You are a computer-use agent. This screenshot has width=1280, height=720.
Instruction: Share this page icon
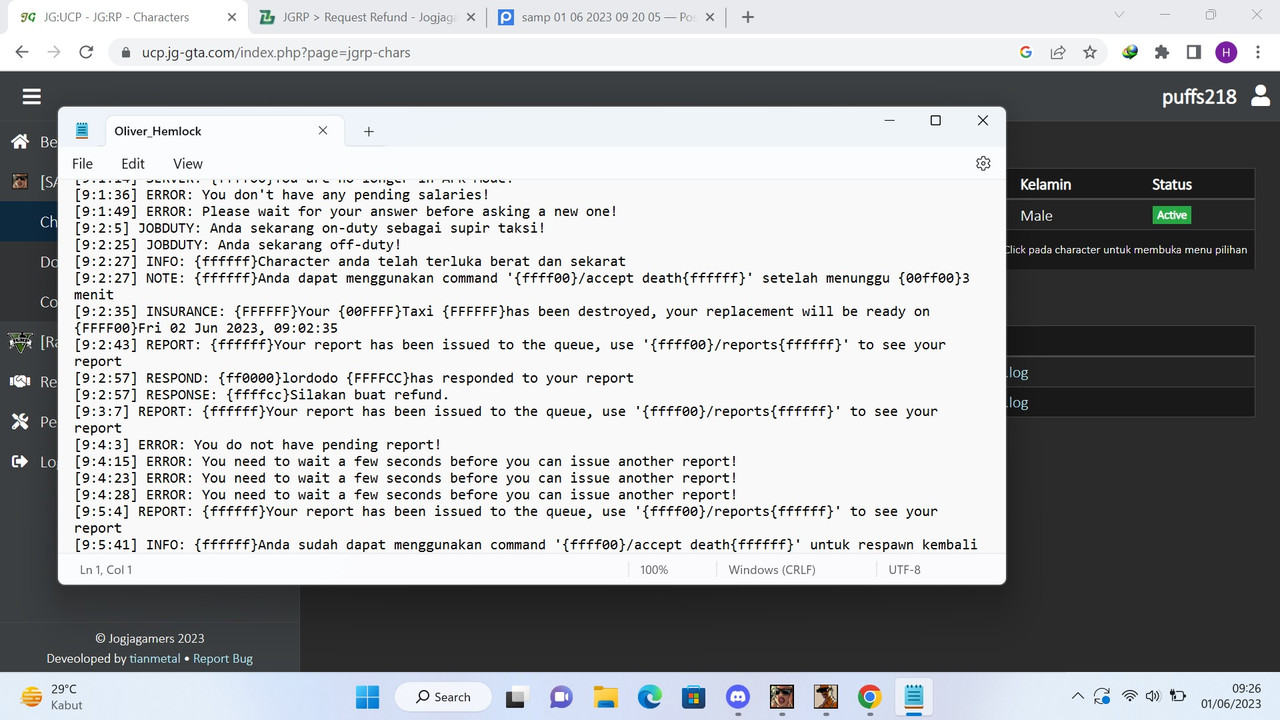point(1058,52)
